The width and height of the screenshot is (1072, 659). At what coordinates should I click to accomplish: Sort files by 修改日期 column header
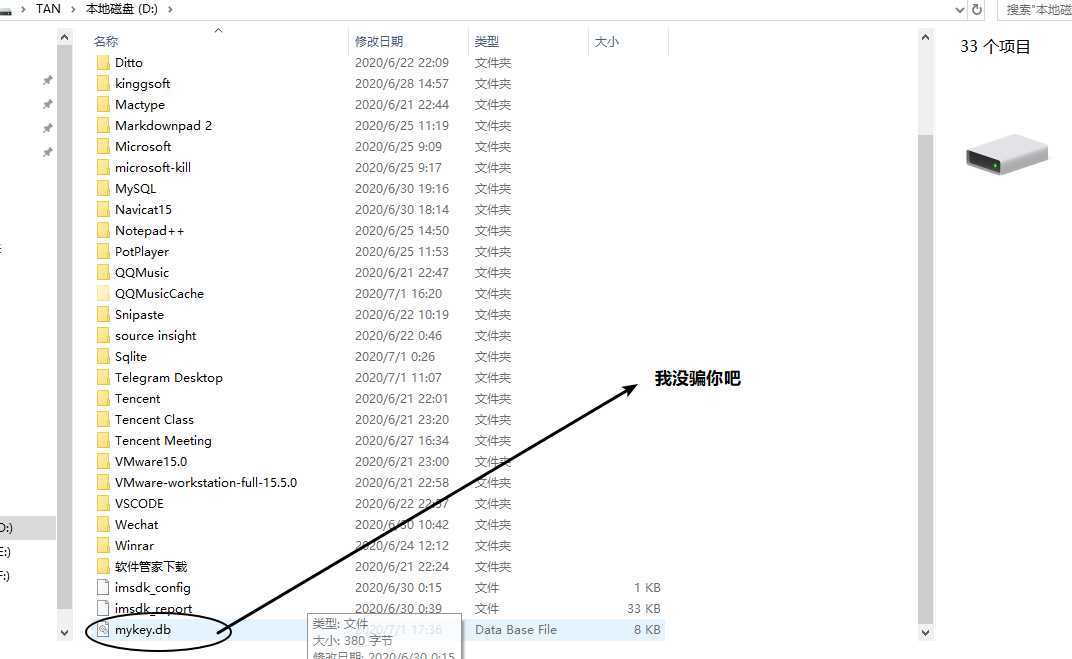pyautogui.click(x=379, y=42)
